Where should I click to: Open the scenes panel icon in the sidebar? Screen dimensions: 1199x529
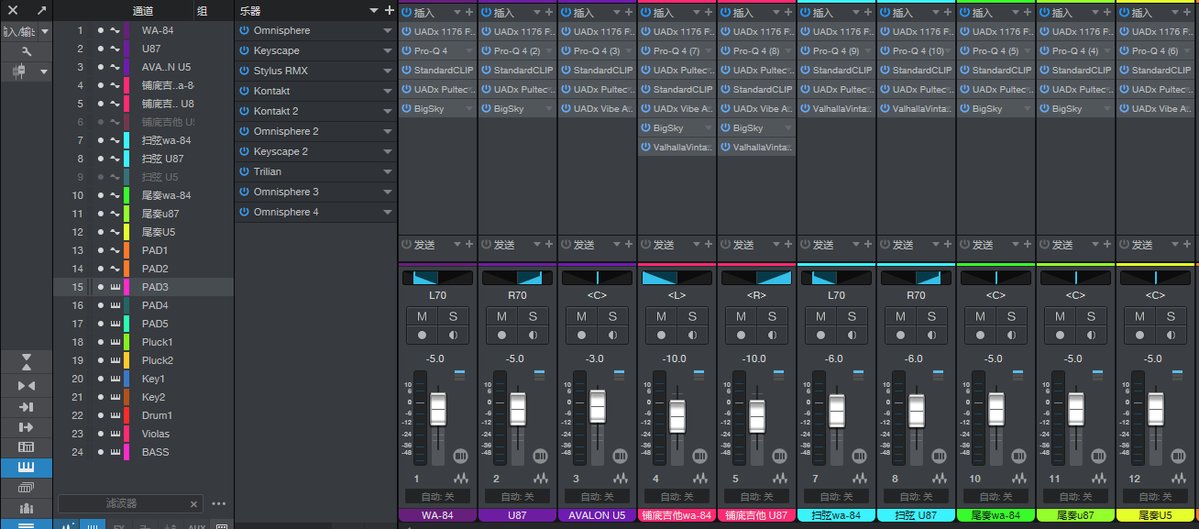(26, 447)
